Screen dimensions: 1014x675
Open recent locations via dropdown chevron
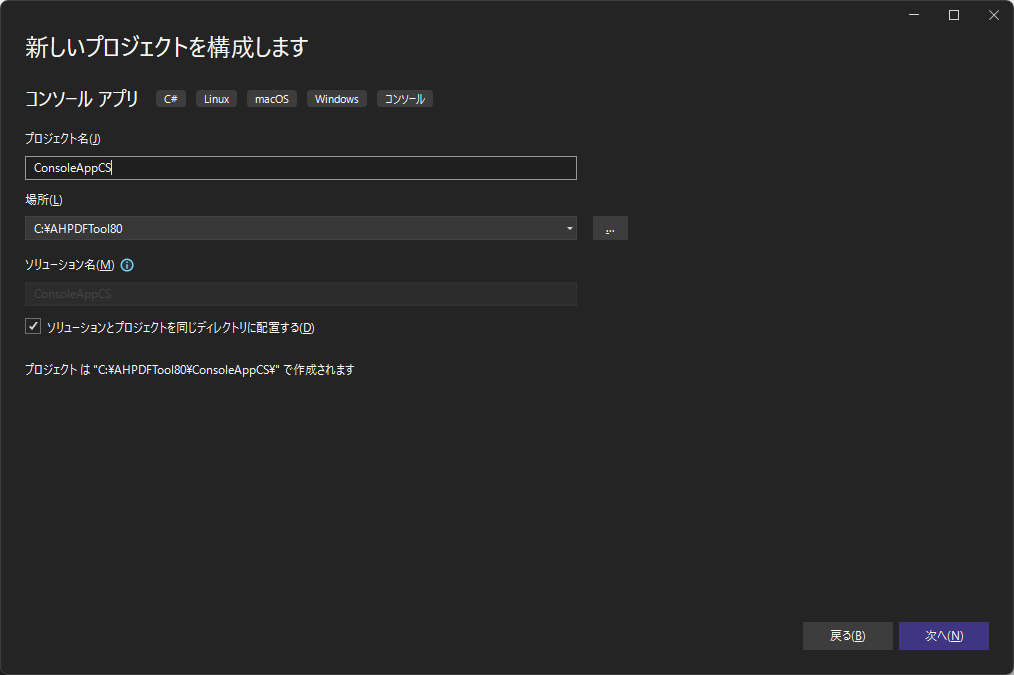568,228
